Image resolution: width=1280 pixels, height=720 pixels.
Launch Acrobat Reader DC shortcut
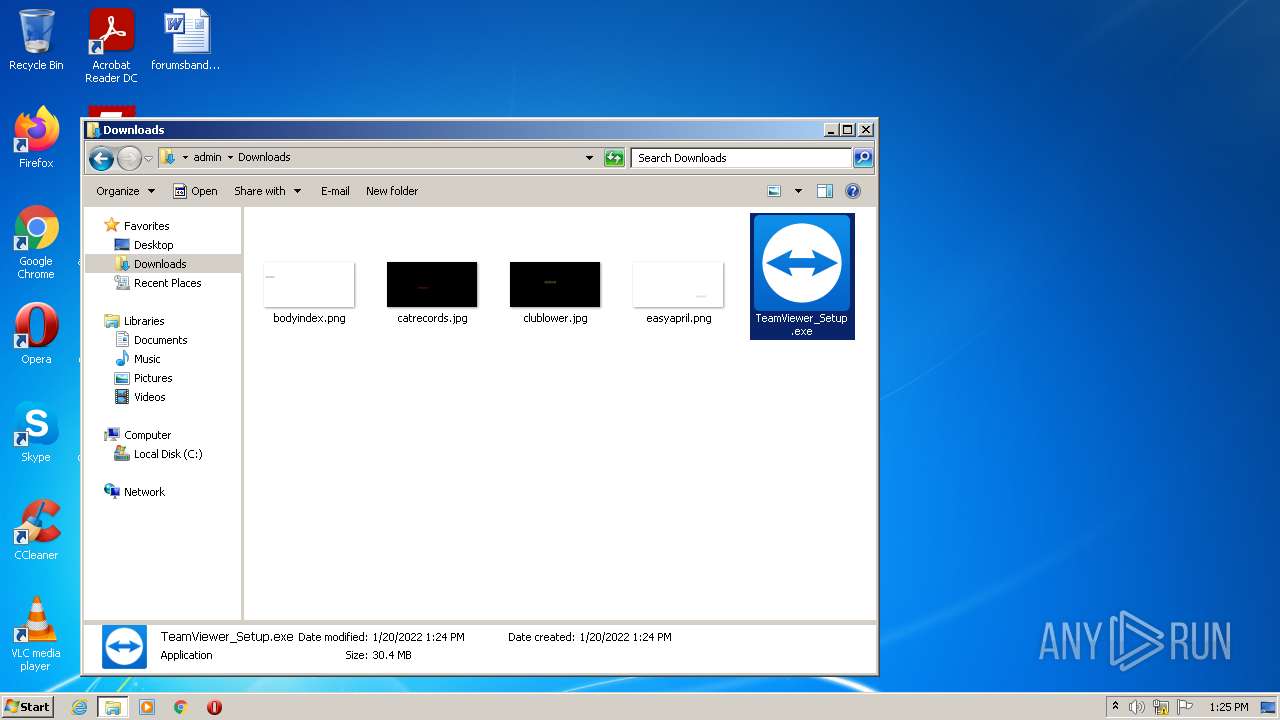coord(111,46)
